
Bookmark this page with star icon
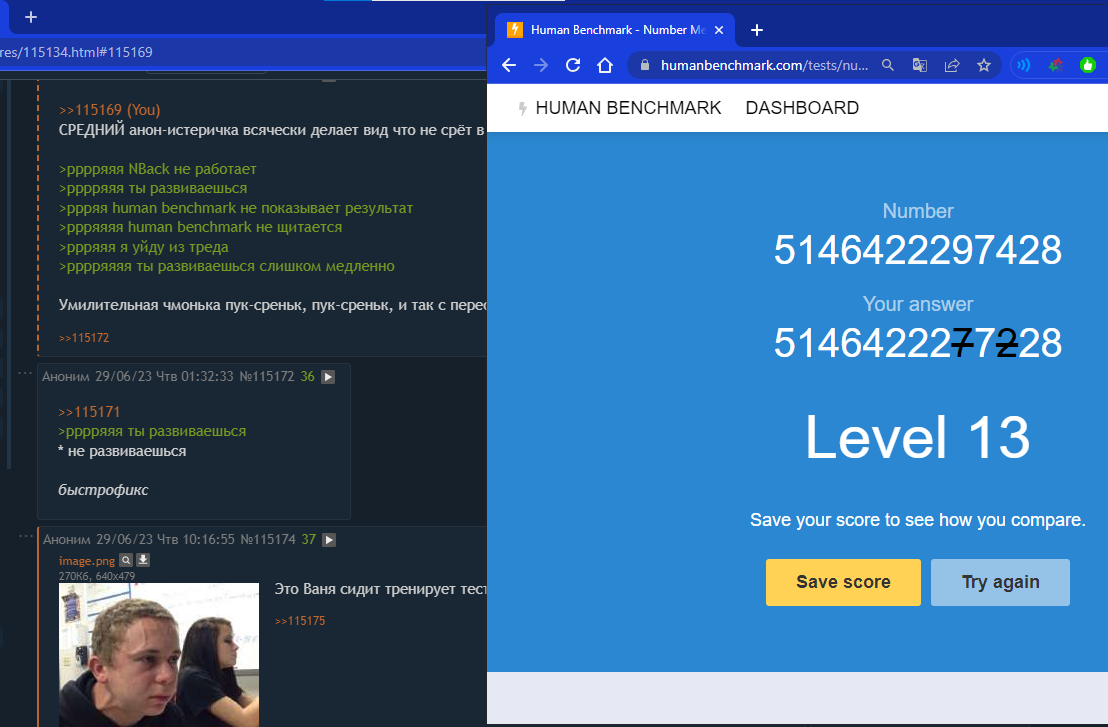[x=984, y=65]
